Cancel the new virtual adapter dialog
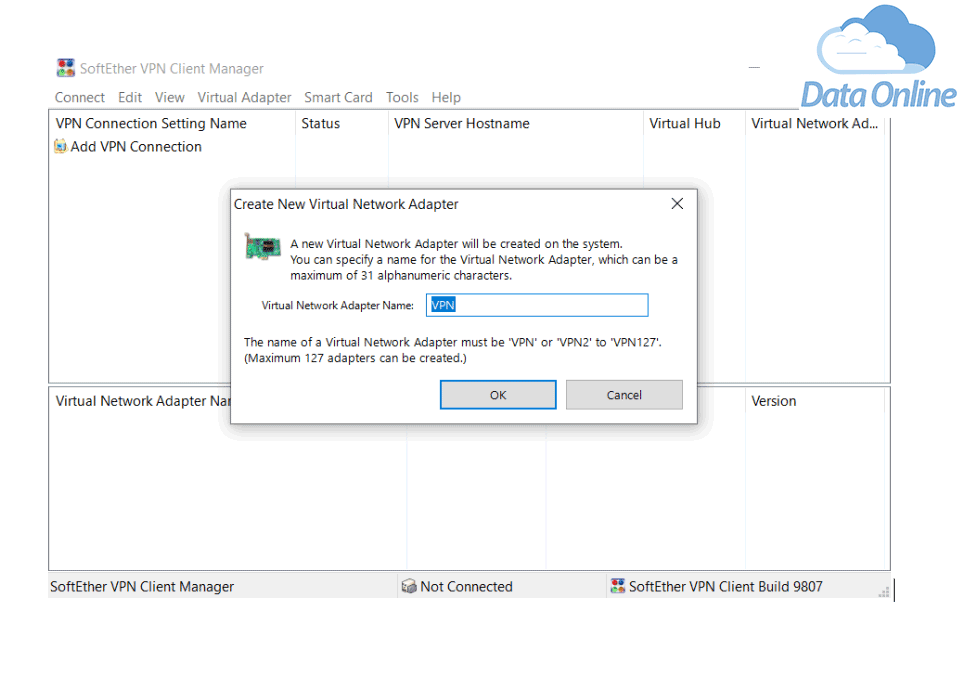 pyautogui.click(x=624, y=395)
